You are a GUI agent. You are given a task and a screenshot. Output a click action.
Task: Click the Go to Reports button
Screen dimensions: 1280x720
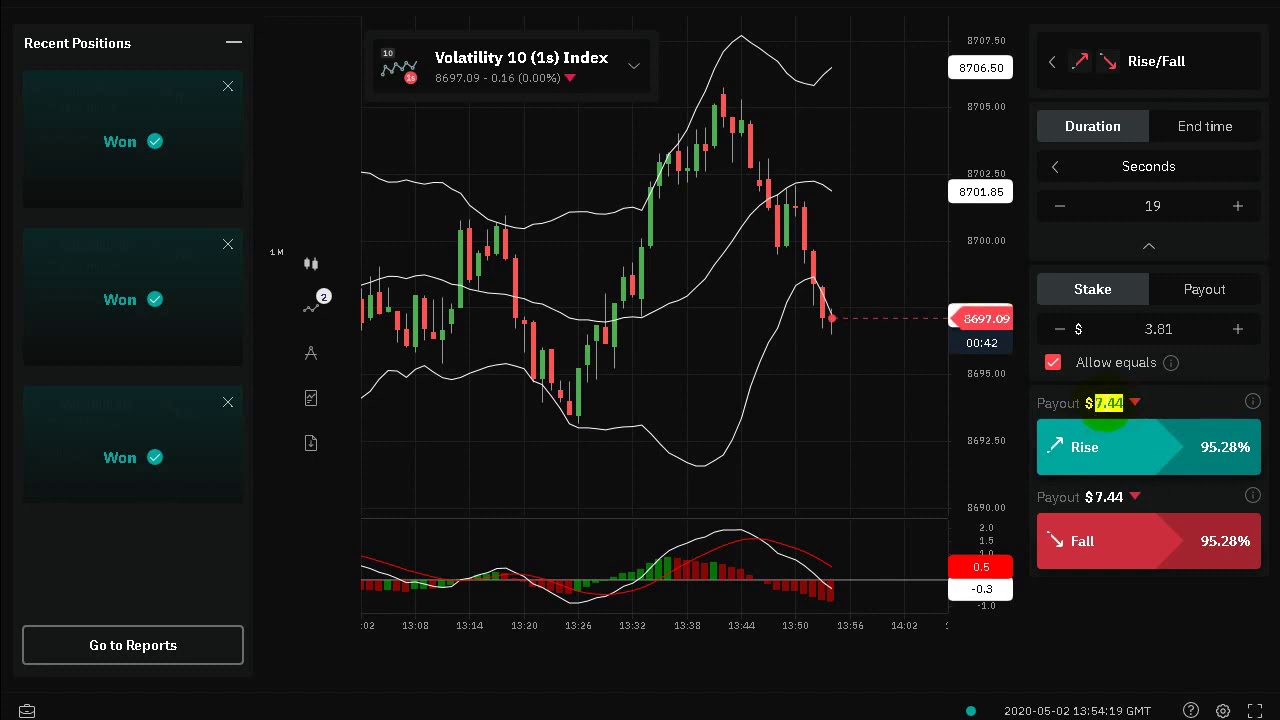coord(133,645)
